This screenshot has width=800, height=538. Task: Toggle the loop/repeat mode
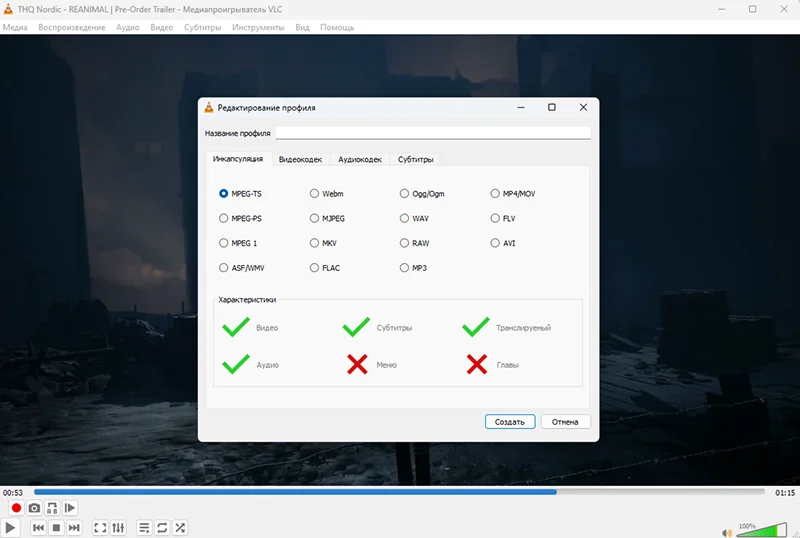tap(162, 527)
